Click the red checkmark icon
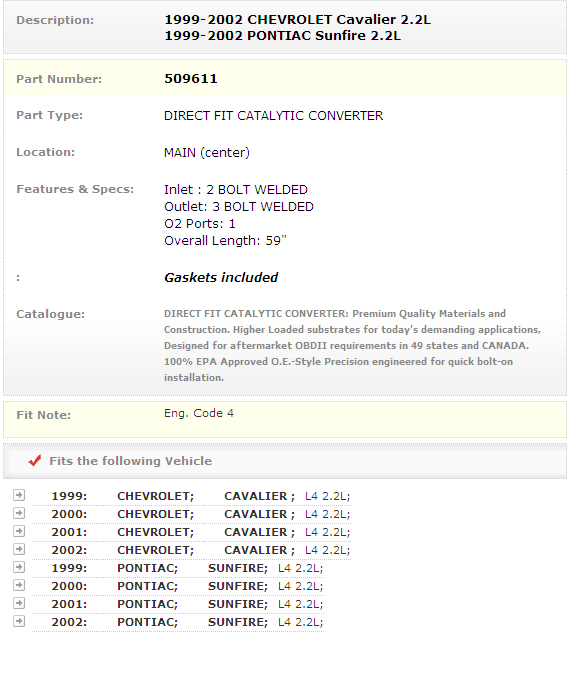 tap(35, 460)
